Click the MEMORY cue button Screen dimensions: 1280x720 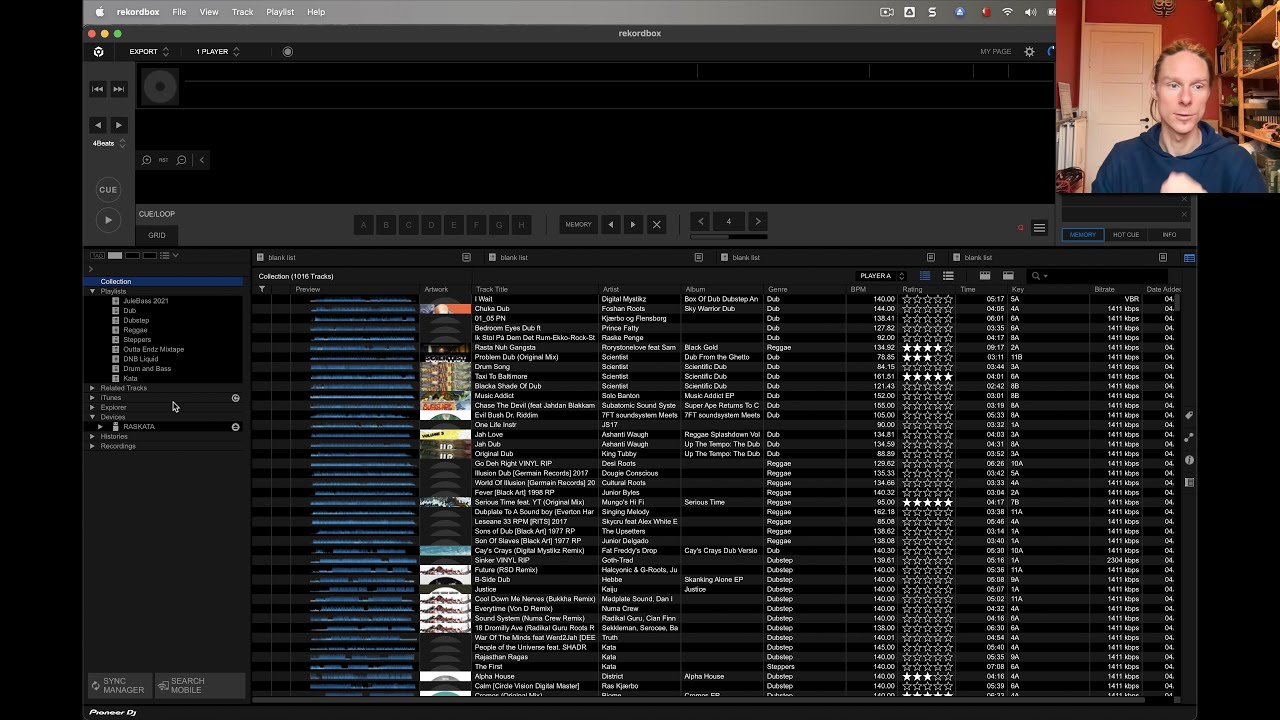(x=578, y=225)
